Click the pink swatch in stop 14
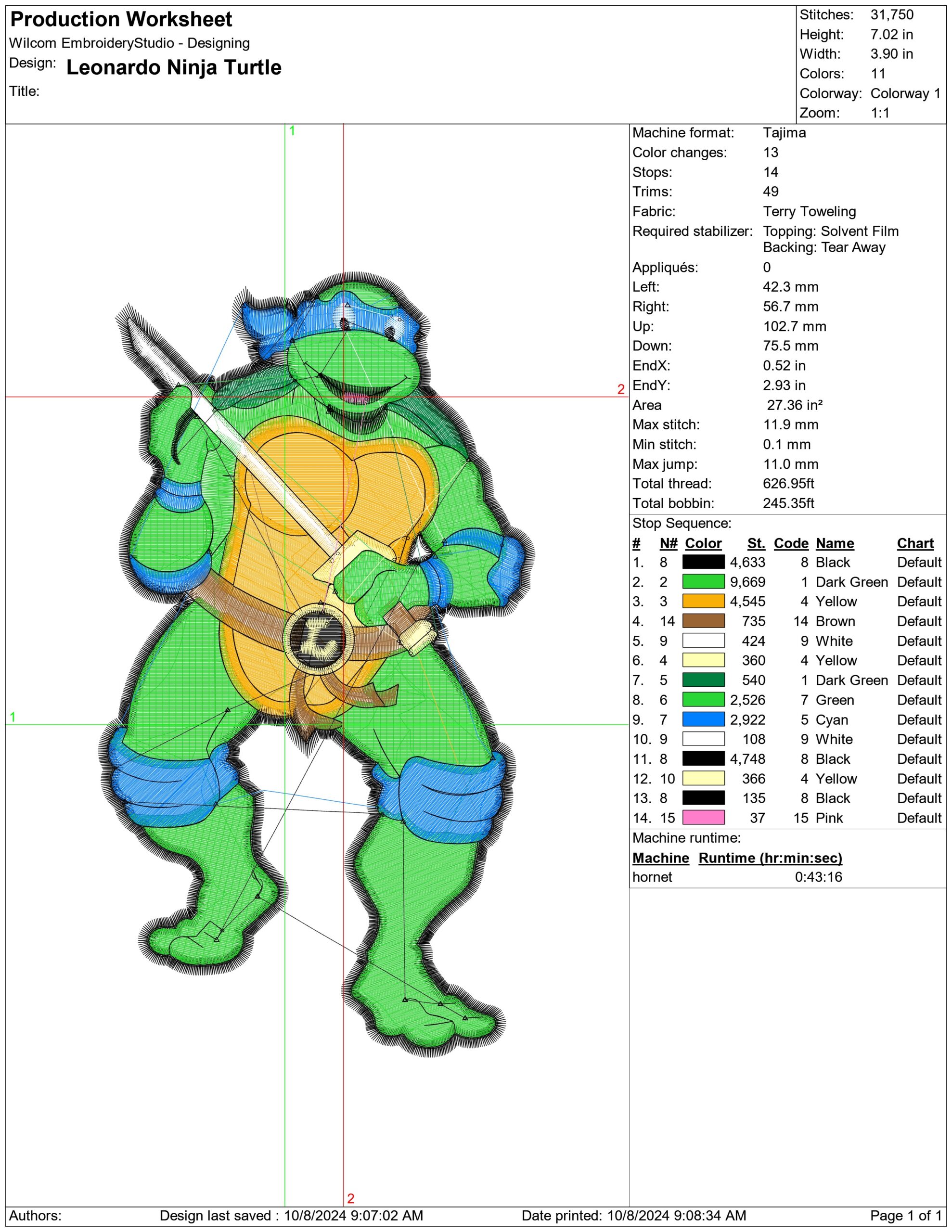 (703, 818)
